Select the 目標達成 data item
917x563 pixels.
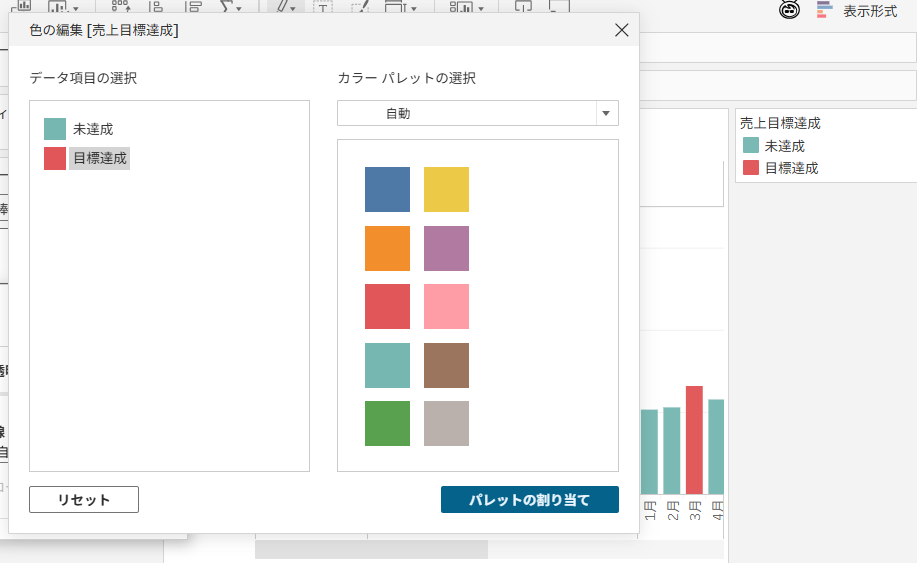[x=99, y=158]
